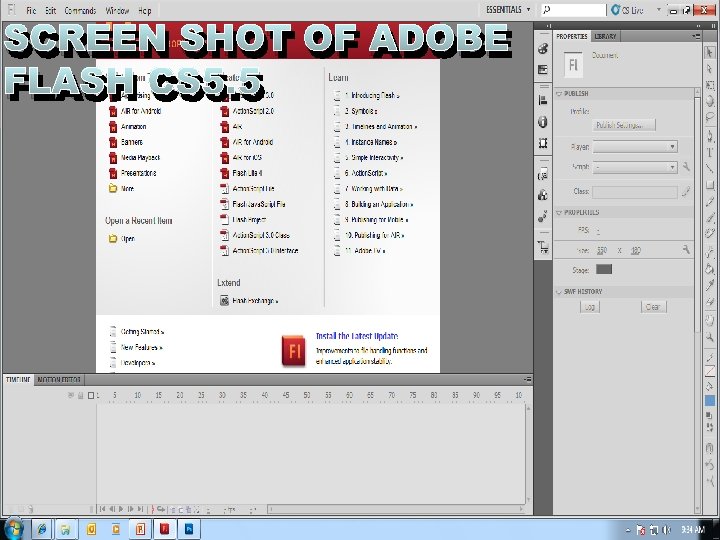Open the Edit menu
Viewport: 720px width, 540px height.
[51, 10]
